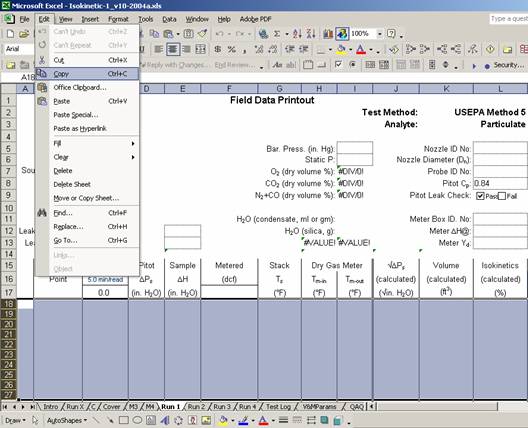
Task: Open the Format menu
Action: [x=118, y=19]
